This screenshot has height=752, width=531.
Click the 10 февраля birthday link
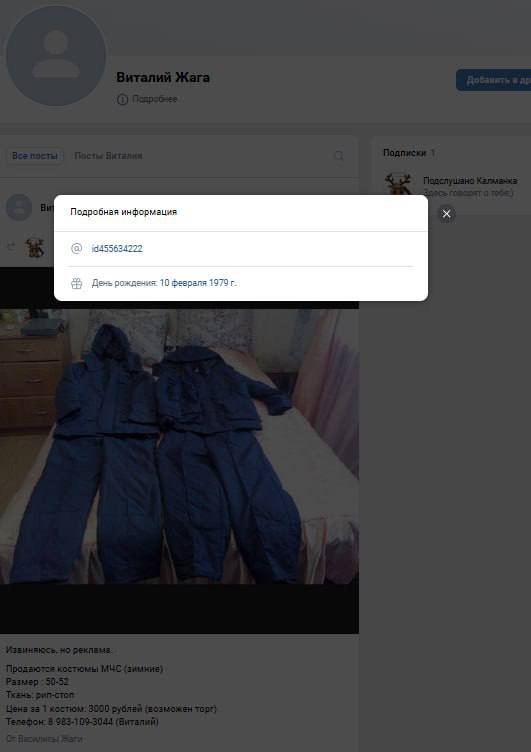point(183,283)
